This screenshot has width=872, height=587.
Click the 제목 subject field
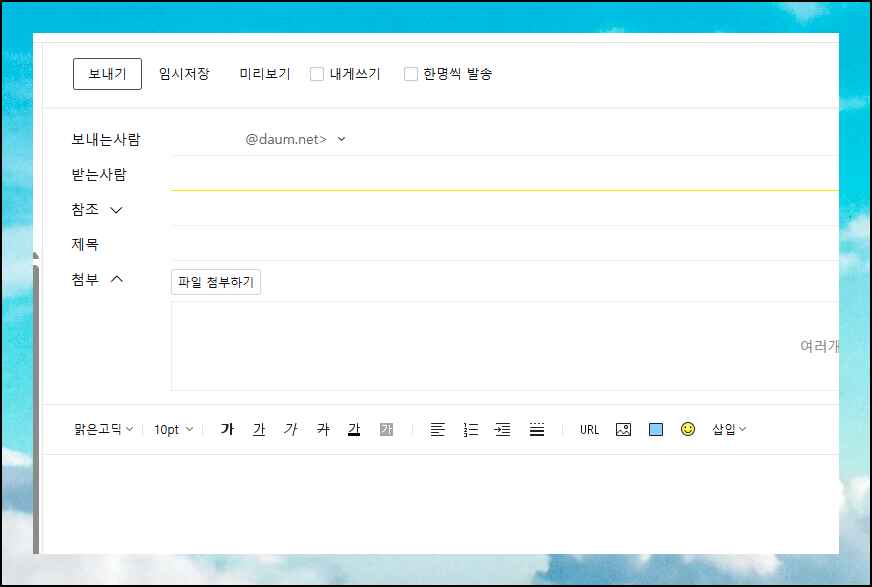[x=504, y=245]
